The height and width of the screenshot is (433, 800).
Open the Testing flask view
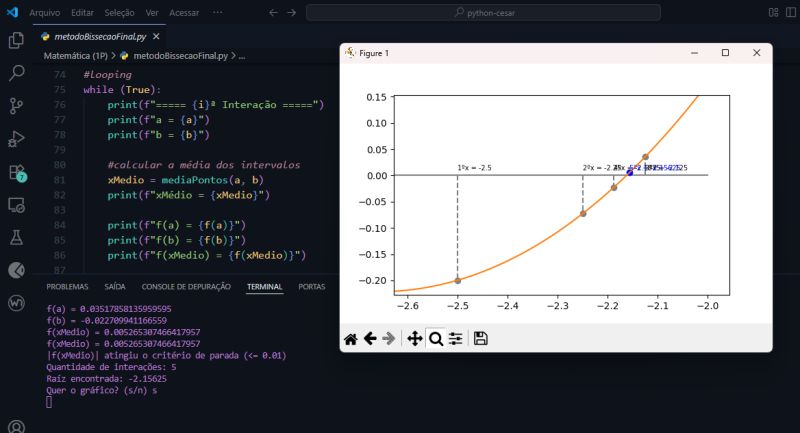16,238
